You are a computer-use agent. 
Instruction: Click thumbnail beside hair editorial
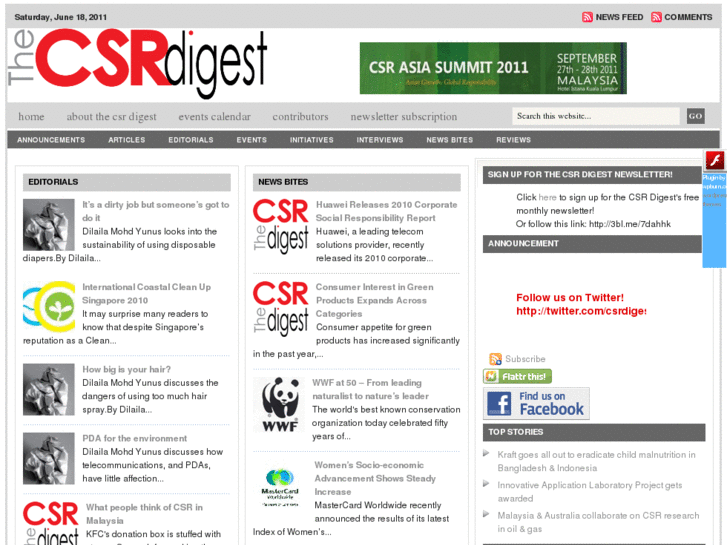pyautogui.click(x=49, y=390)
